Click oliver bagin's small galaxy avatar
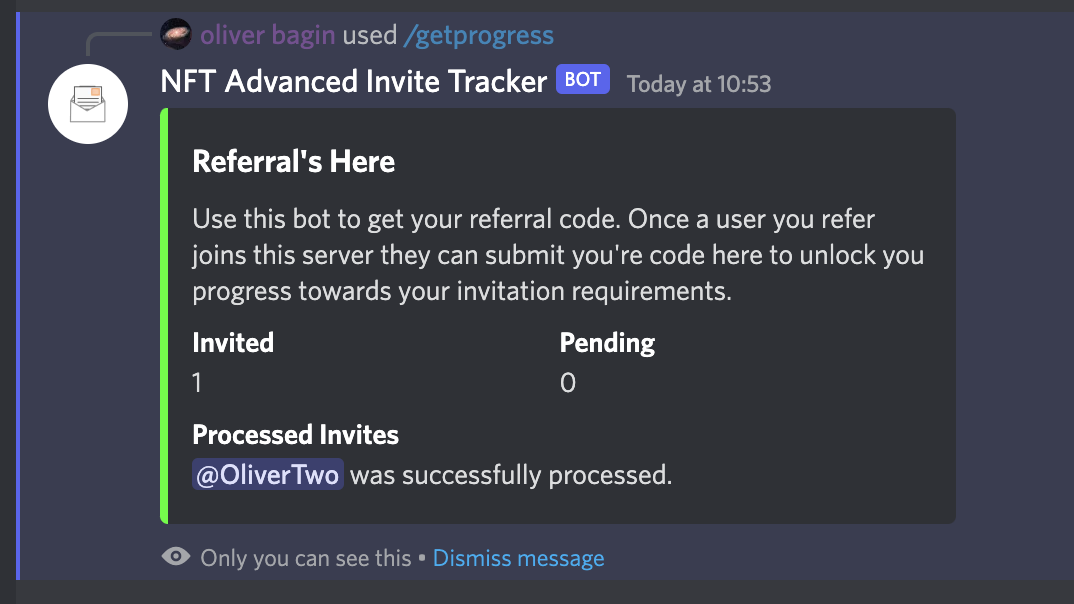This screenshot has height=604, width=1074. pos(176,35)
